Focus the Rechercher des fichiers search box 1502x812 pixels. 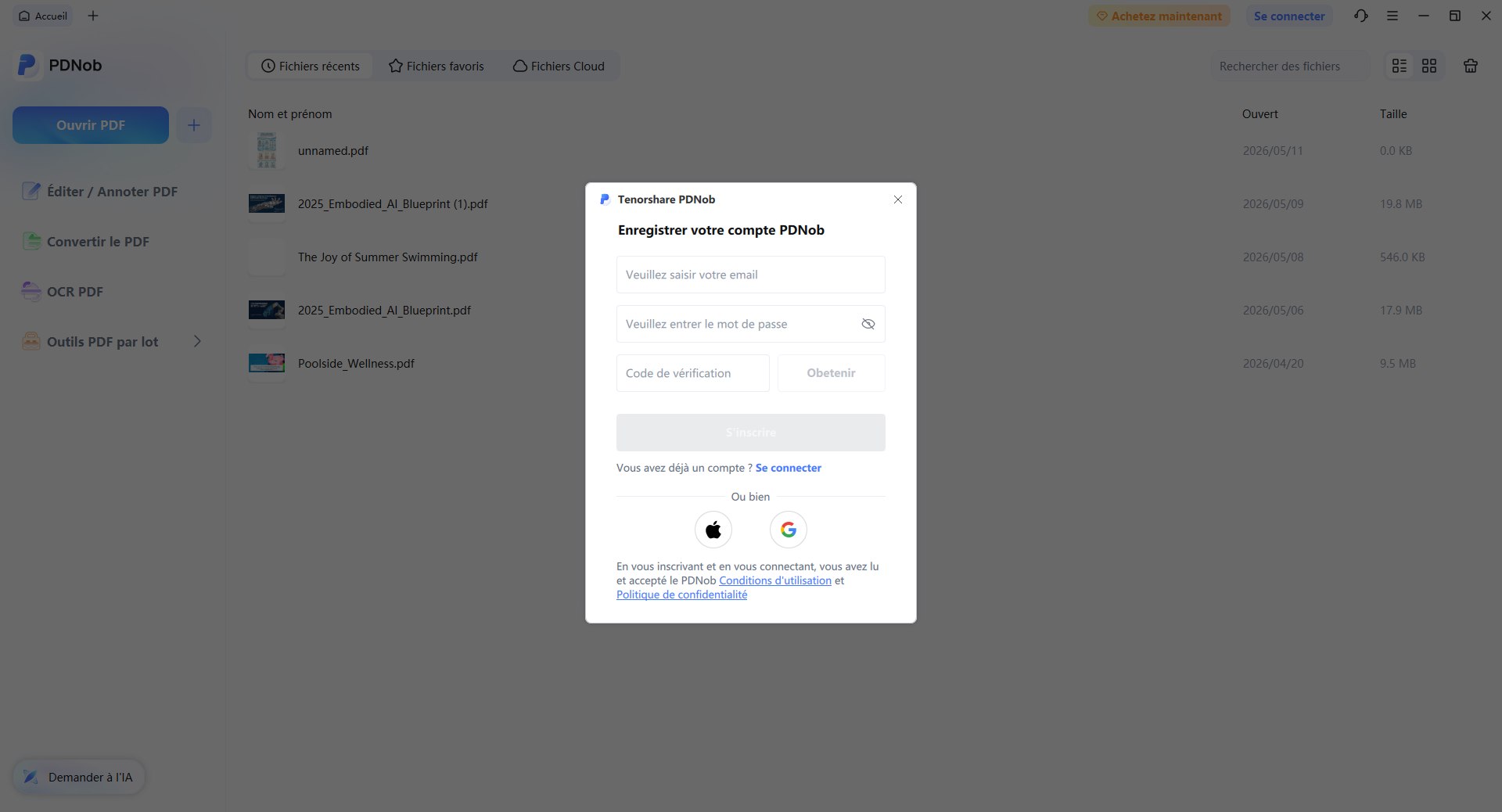[1290, 66]
